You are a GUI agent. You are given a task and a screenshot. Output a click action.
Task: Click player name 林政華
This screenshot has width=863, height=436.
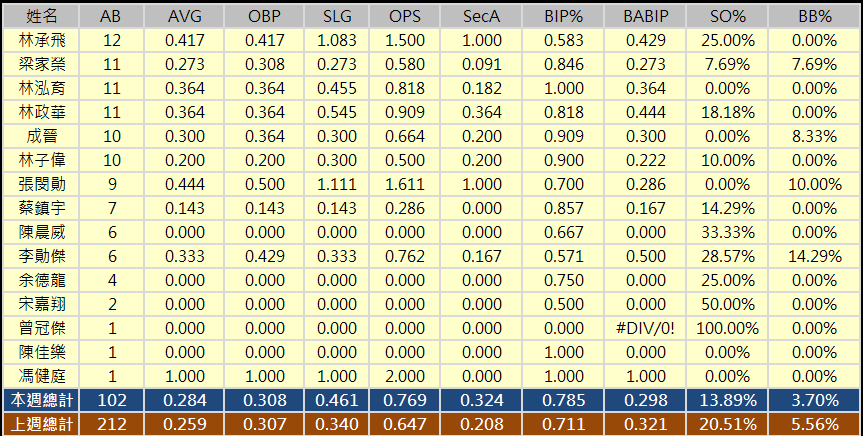[42, 112]
